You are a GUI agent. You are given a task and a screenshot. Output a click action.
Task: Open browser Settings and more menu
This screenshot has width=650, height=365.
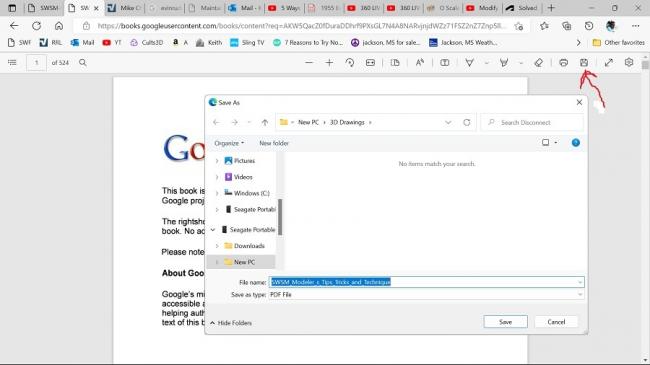click(x=635, y=26)
